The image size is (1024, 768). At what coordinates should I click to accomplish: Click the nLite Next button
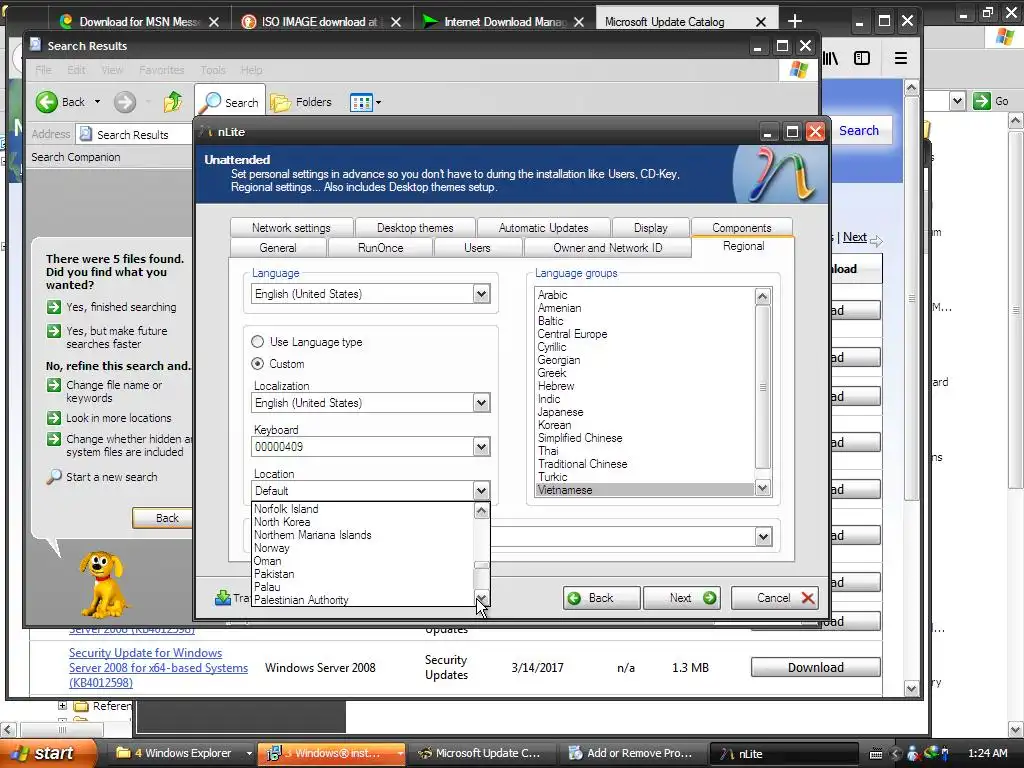click(x=682, y=598)
